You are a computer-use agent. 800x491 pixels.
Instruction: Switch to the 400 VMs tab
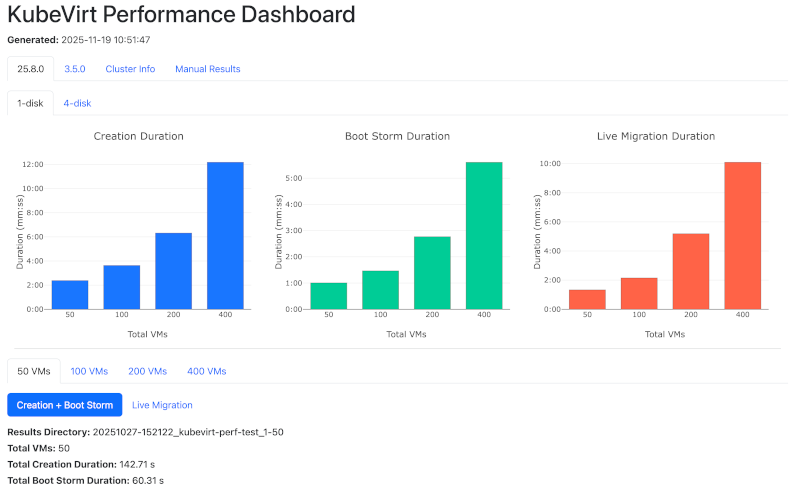207,371
